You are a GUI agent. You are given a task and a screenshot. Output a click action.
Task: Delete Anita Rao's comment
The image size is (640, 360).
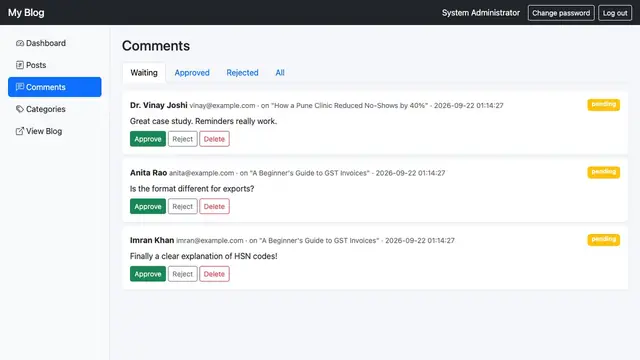coord(214,206)
